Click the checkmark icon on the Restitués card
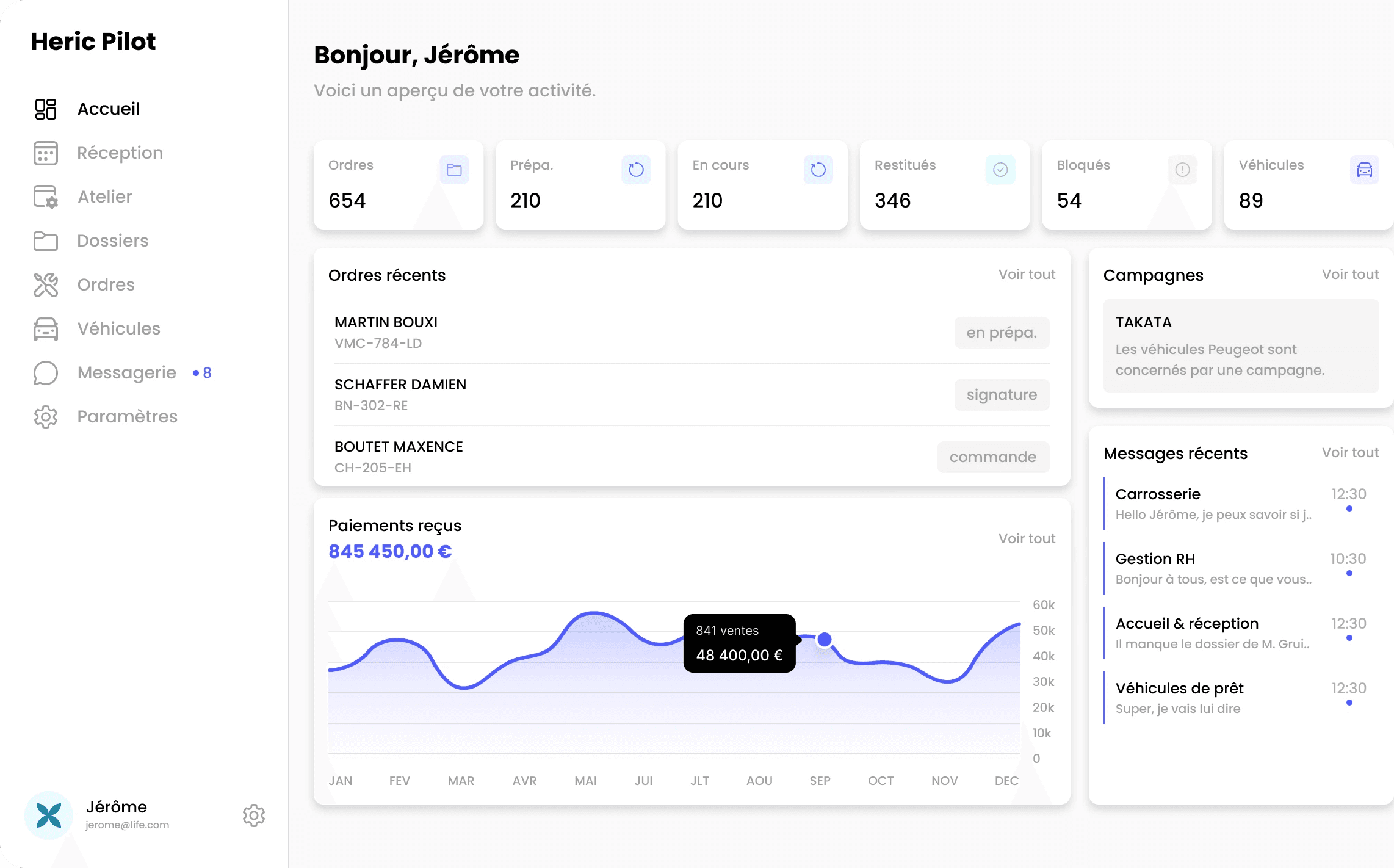This screenshot has width=1394, height=868. (999, 170)
